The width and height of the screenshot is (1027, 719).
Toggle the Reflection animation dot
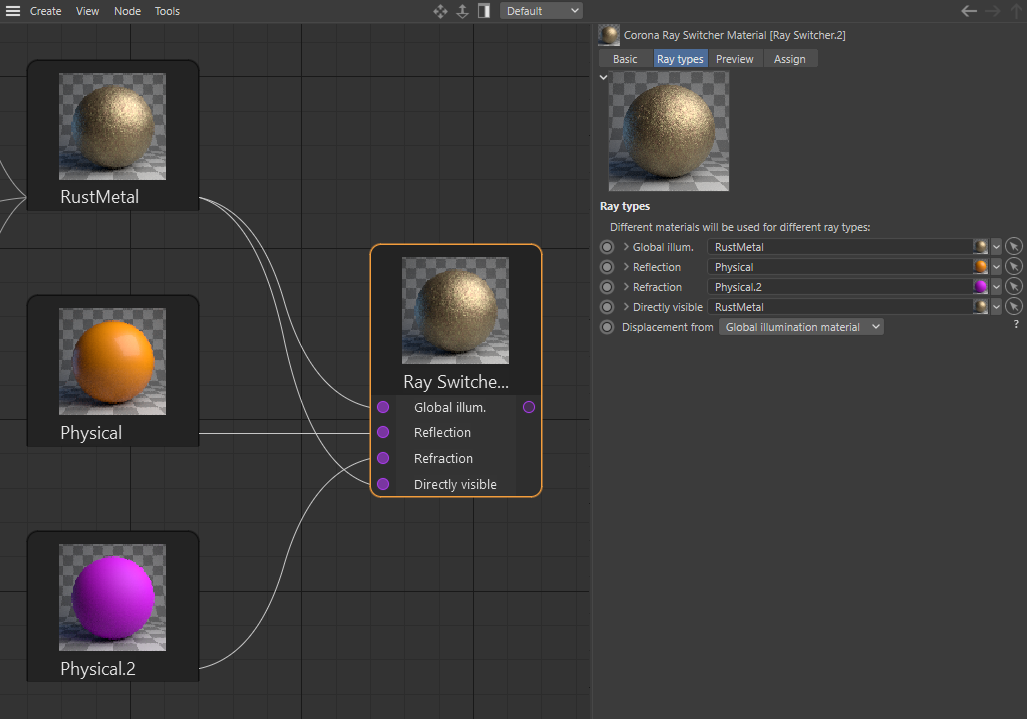coord(607,267)
